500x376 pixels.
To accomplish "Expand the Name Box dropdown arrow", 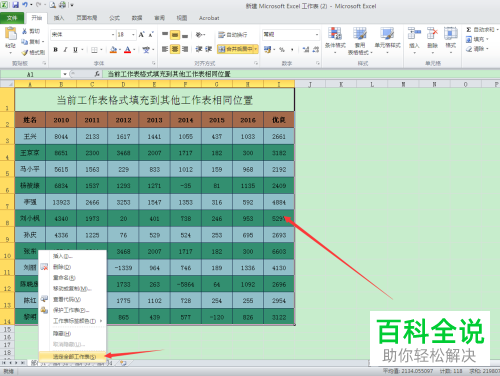I will tap(65, 74).
